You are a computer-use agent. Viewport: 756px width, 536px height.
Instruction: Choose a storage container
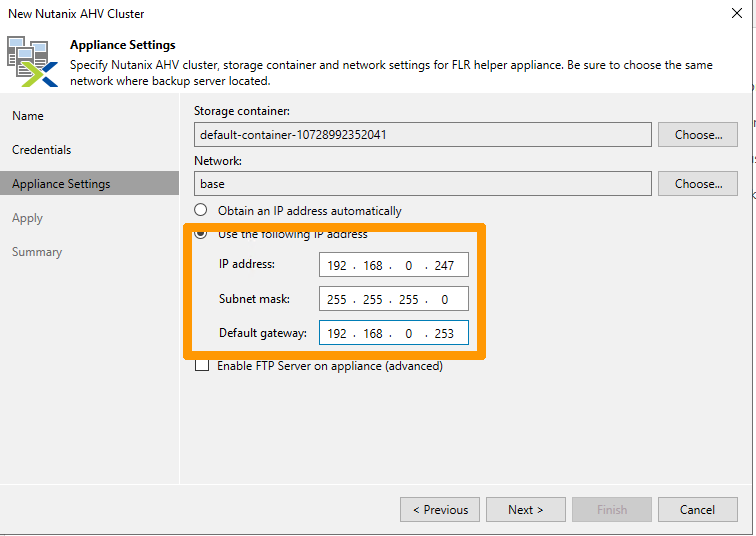[698, 134]
